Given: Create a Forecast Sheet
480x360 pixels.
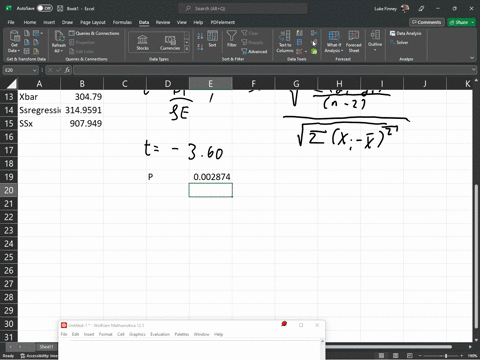Looking at the screenshot, I should (354, 42).
